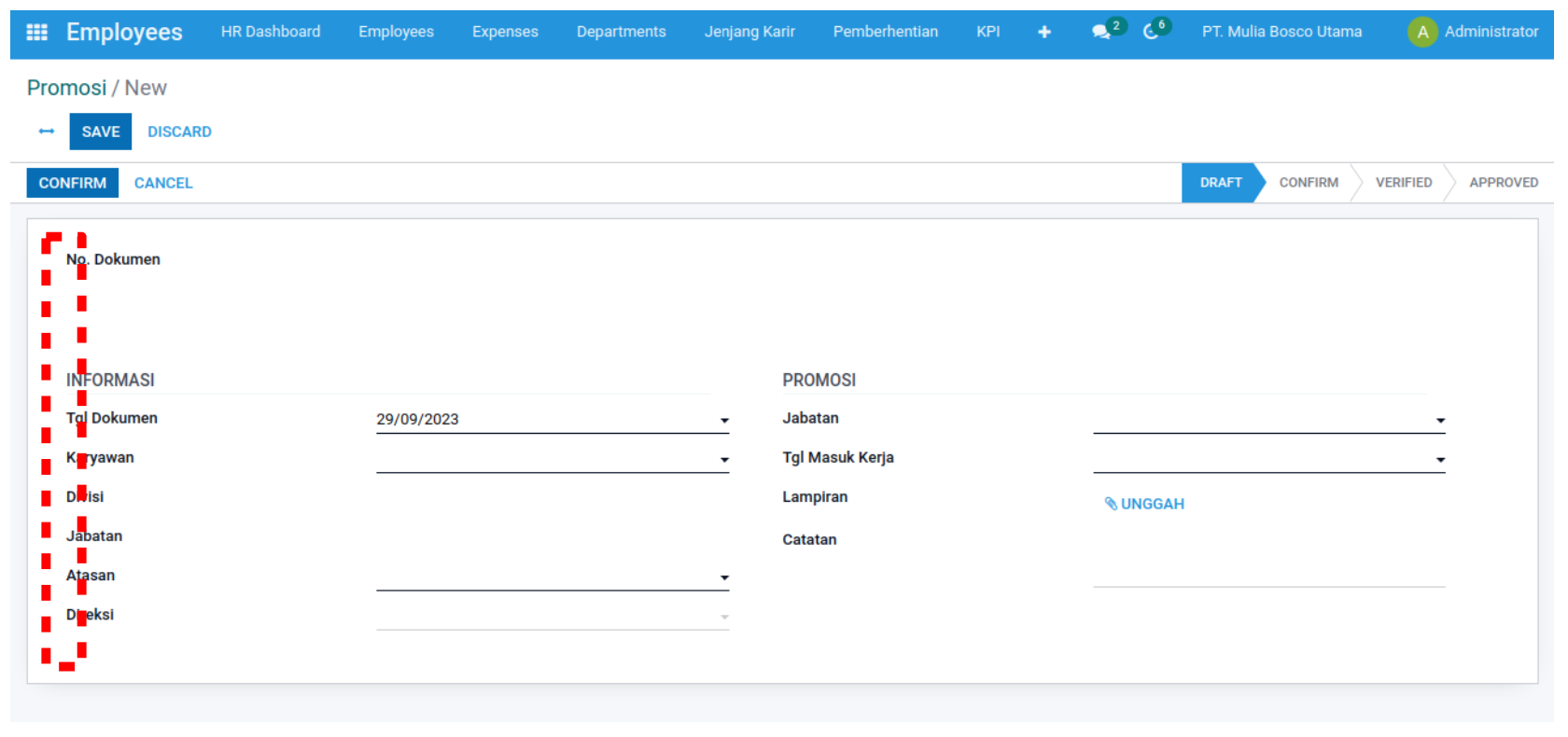Open the Tgl Masuk Kerja dropdown
1568x737 pixels.
pos(1440,460)
